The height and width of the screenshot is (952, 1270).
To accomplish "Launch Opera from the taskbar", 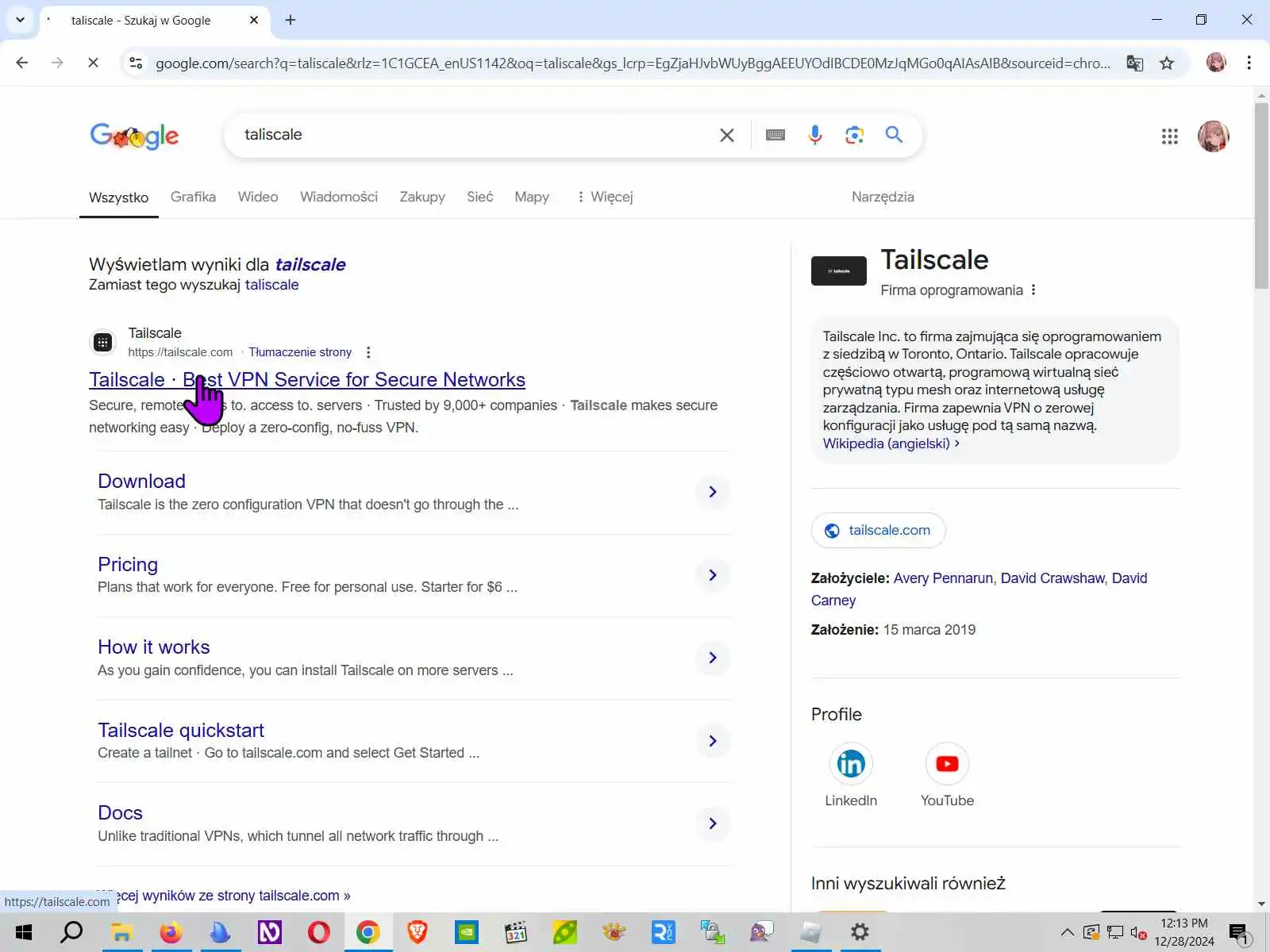I will [x=318, y=932].
